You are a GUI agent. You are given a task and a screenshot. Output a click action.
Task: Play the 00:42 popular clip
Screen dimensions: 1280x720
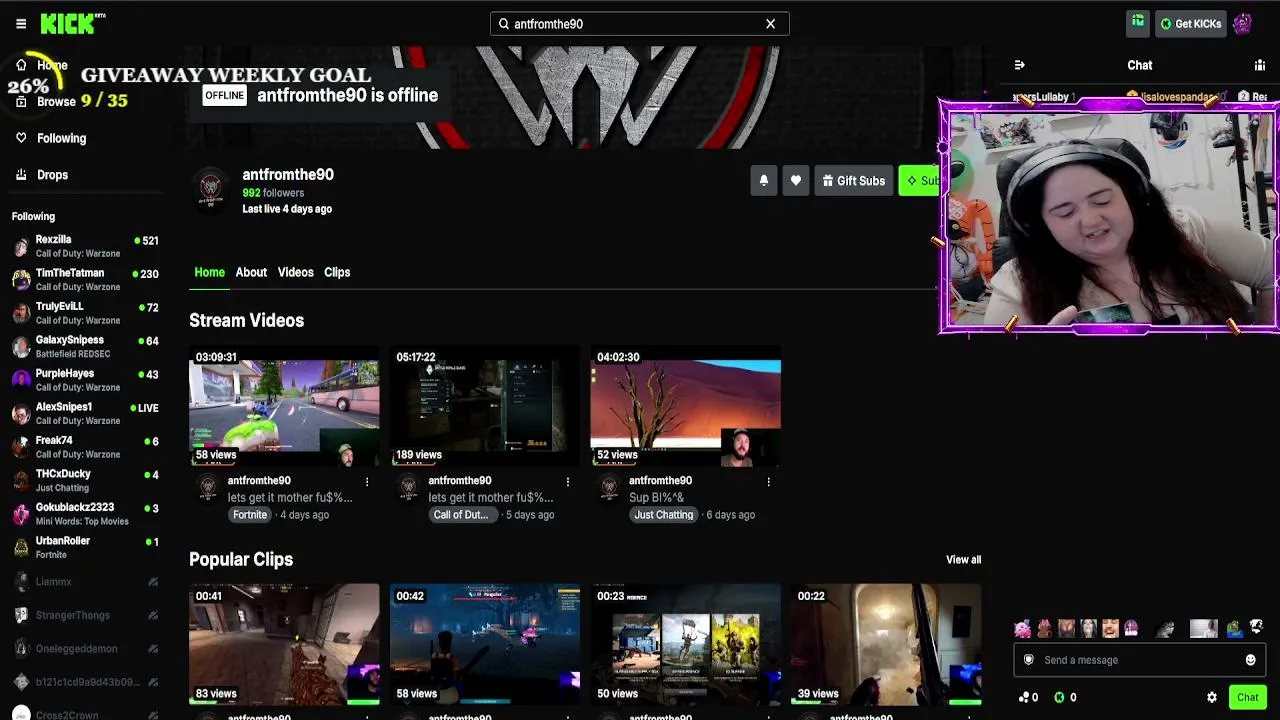click(x=485, y=645)
